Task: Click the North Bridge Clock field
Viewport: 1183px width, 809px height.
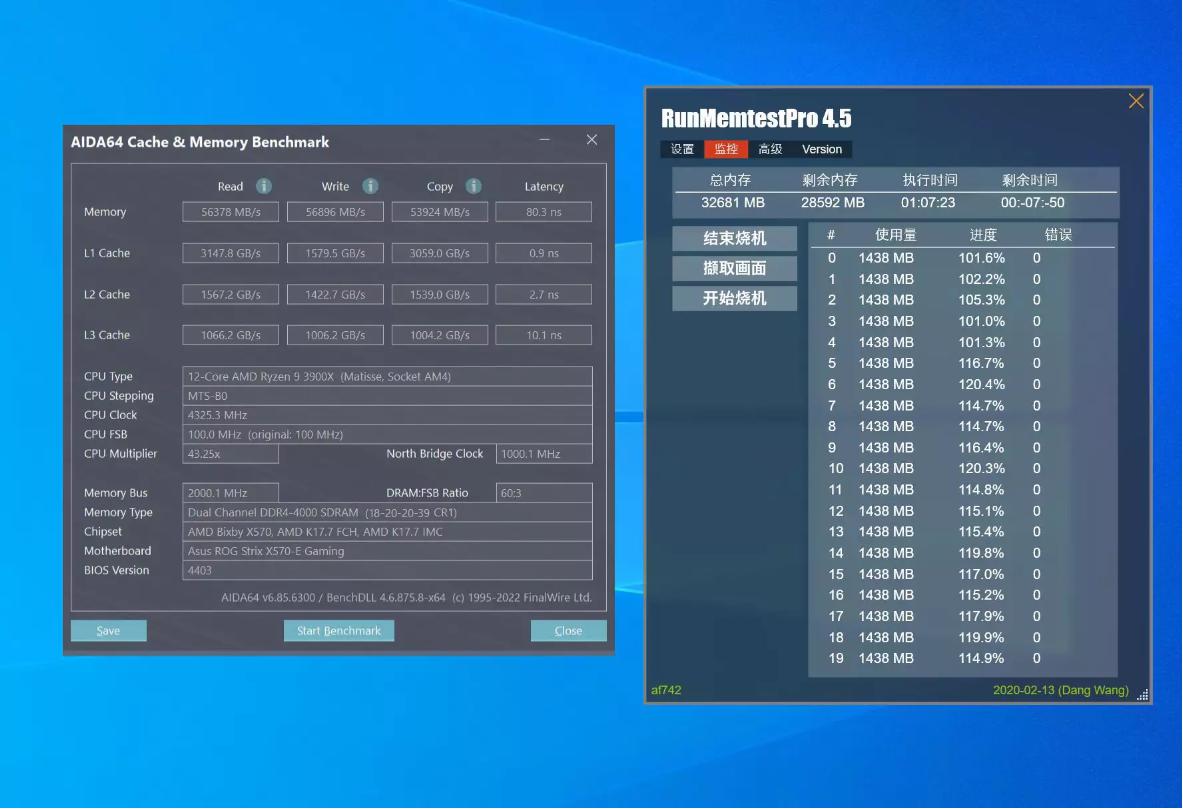Action: [545, 453]
